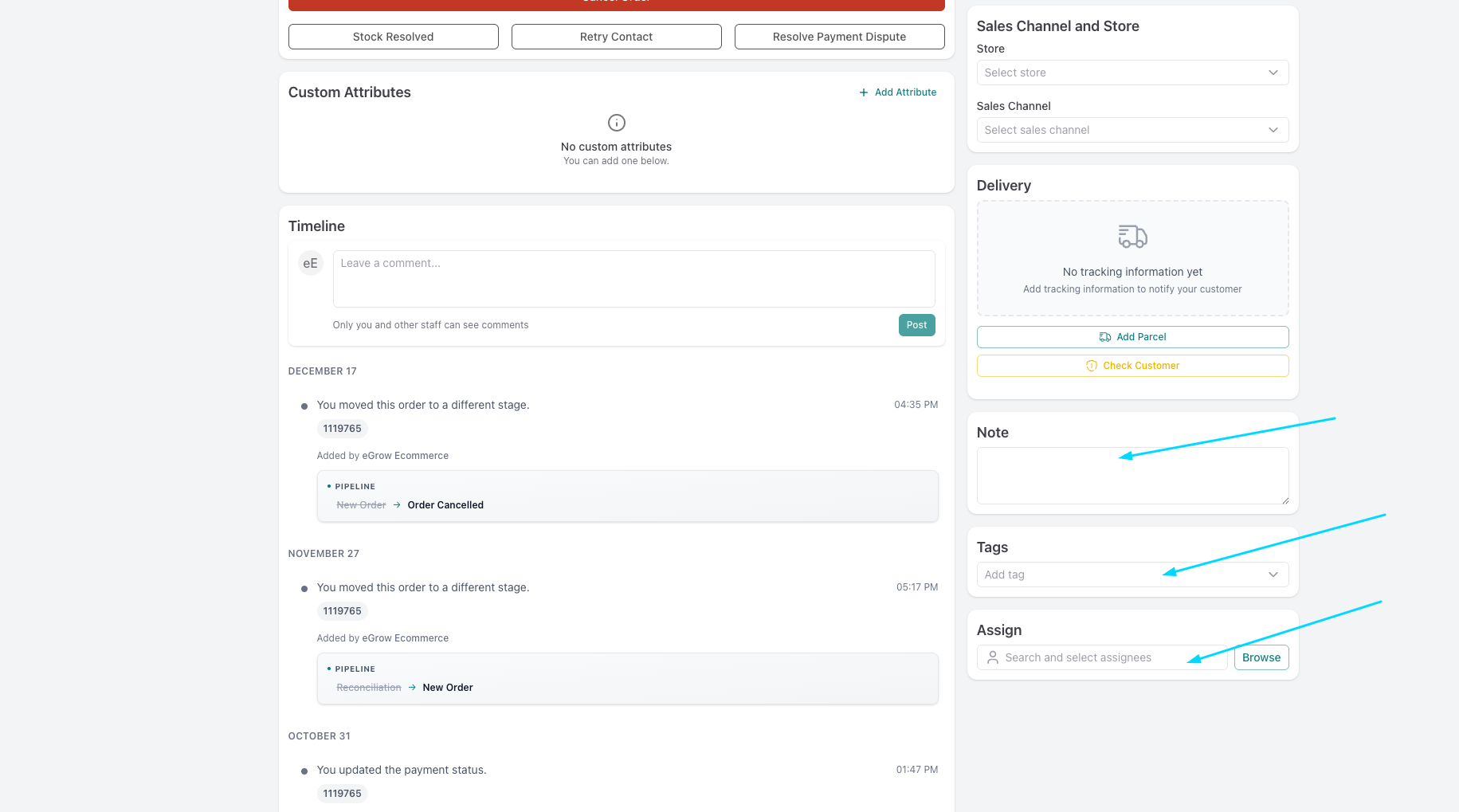Image resolution: width=1459 pixels, height=812 pixels.
Task: Click Resolve Payment Dispute button
Action: [839, 37]
